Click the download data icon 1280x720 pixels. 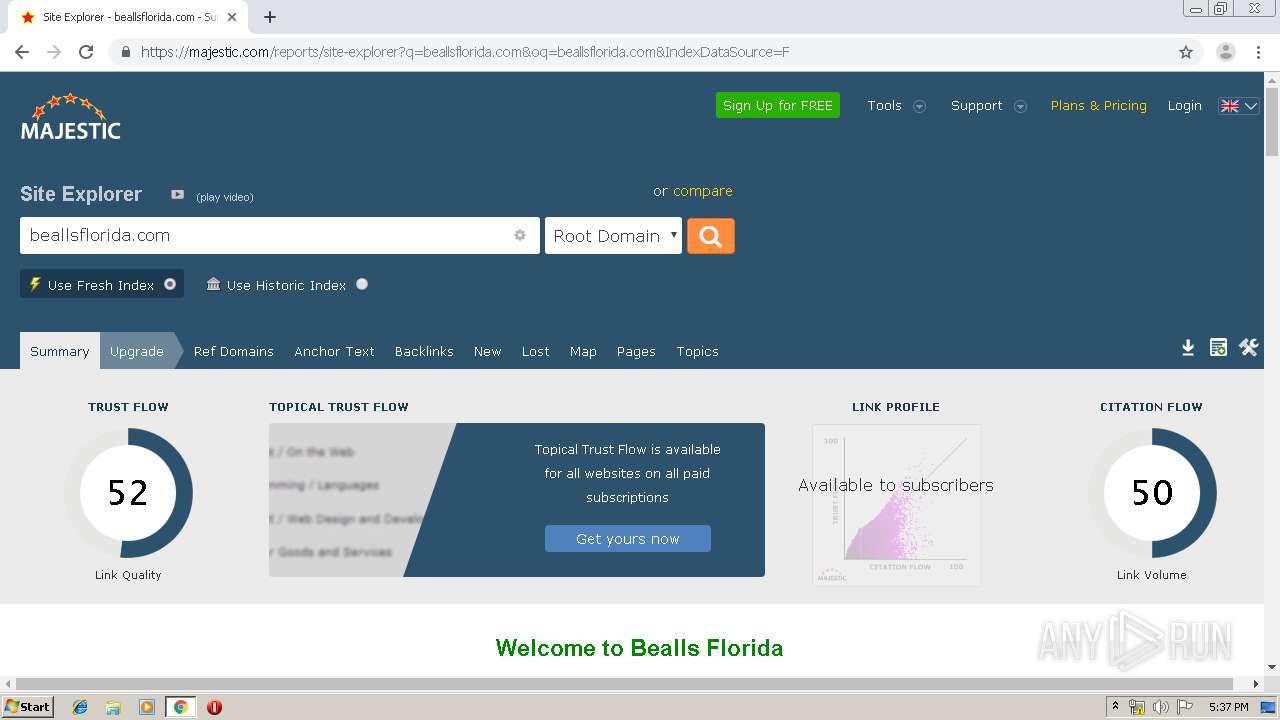(x=1188, y=348)
